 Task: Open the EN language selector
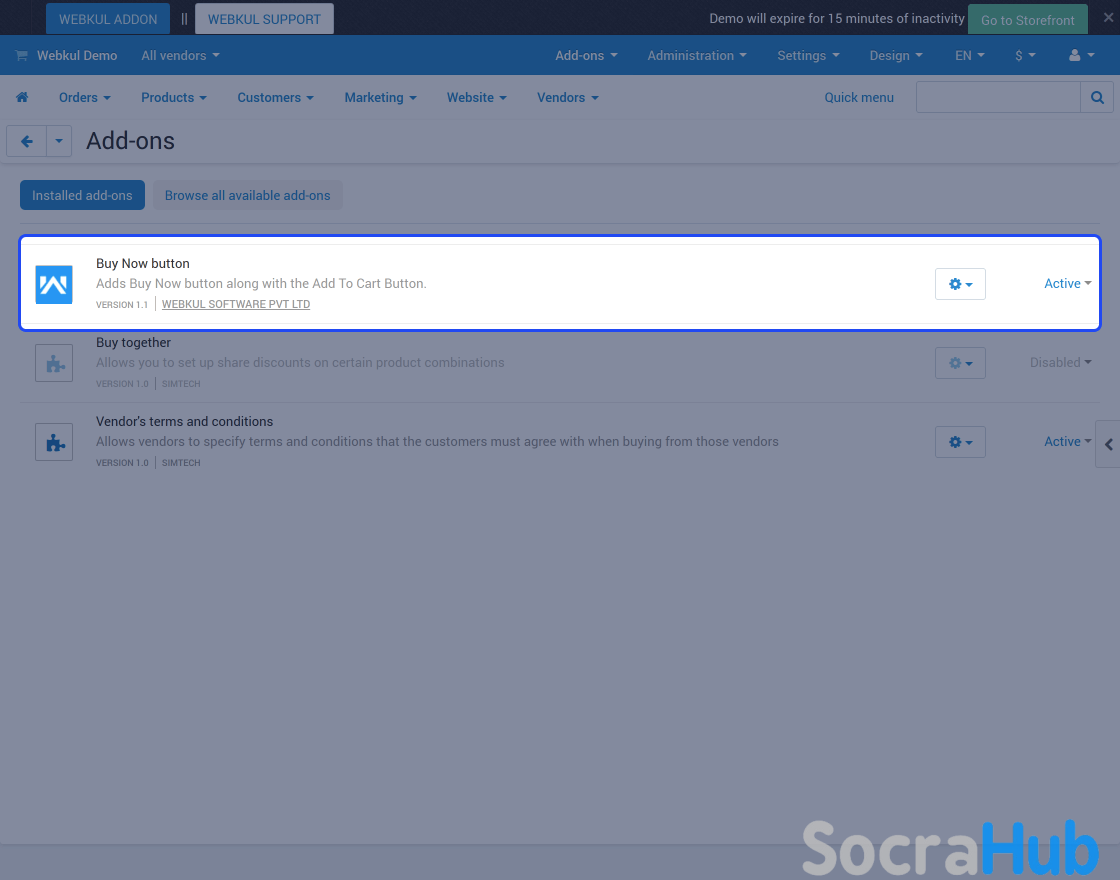click(969, 55)
